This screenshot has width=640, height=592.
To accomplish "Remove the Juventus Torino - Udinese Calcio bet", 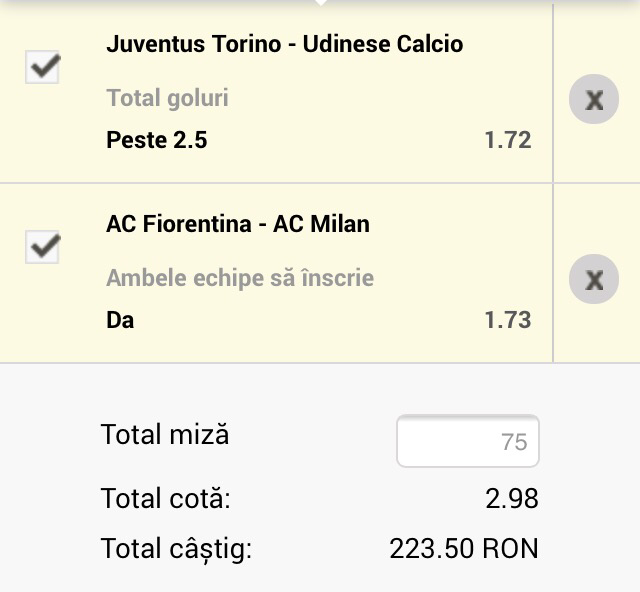I will (x=594, y=99).
